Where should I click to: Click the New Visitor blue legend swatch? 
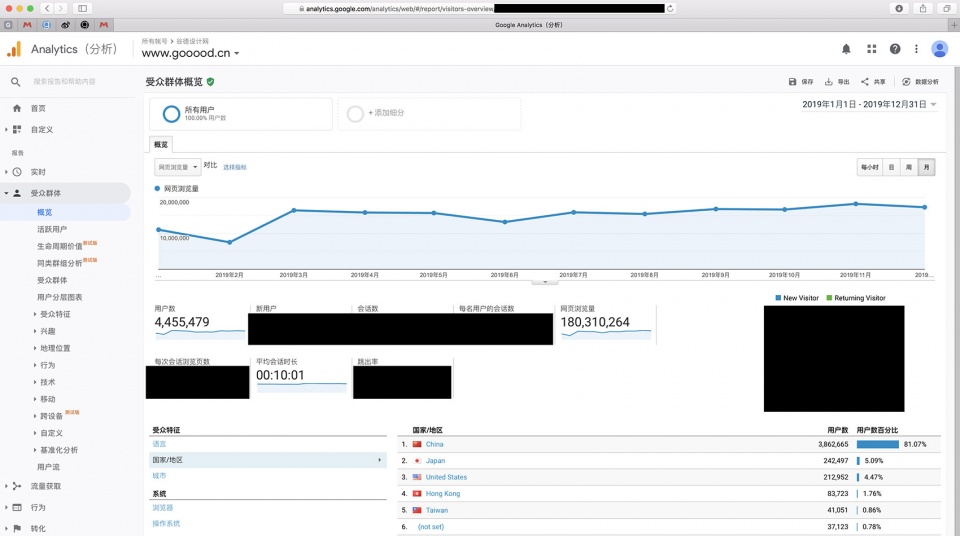pyautogui.click(x=778, y=298)
